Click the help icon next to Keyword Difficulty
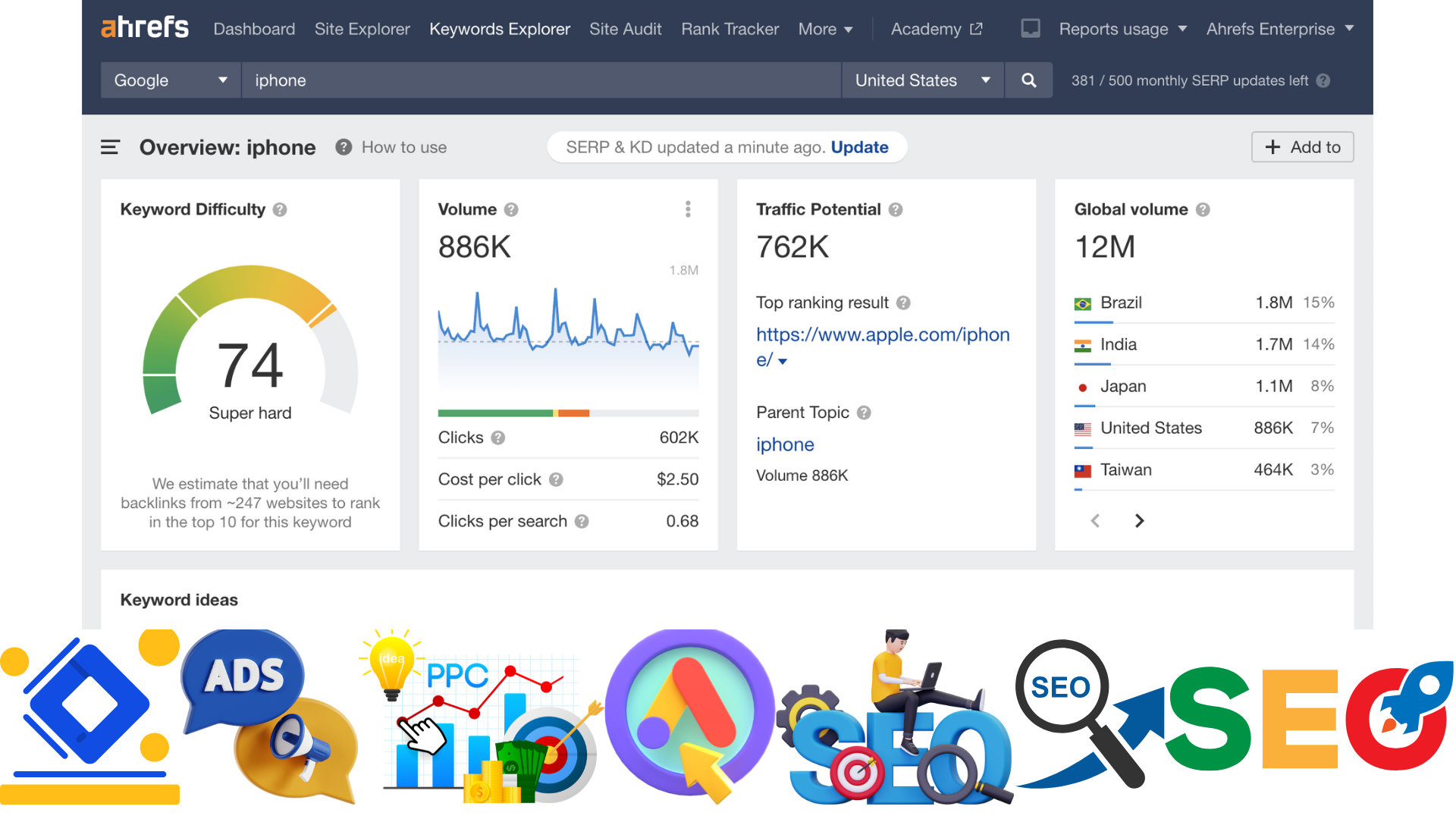1456x819 pixels. (279, 210)
